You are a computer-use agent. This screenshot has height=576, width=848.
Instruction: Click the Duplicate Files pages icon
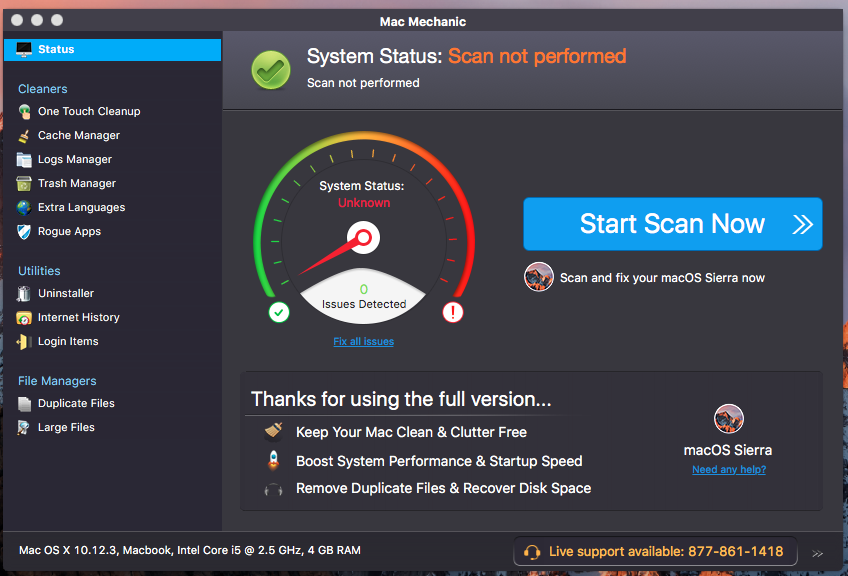click(24, 403)
